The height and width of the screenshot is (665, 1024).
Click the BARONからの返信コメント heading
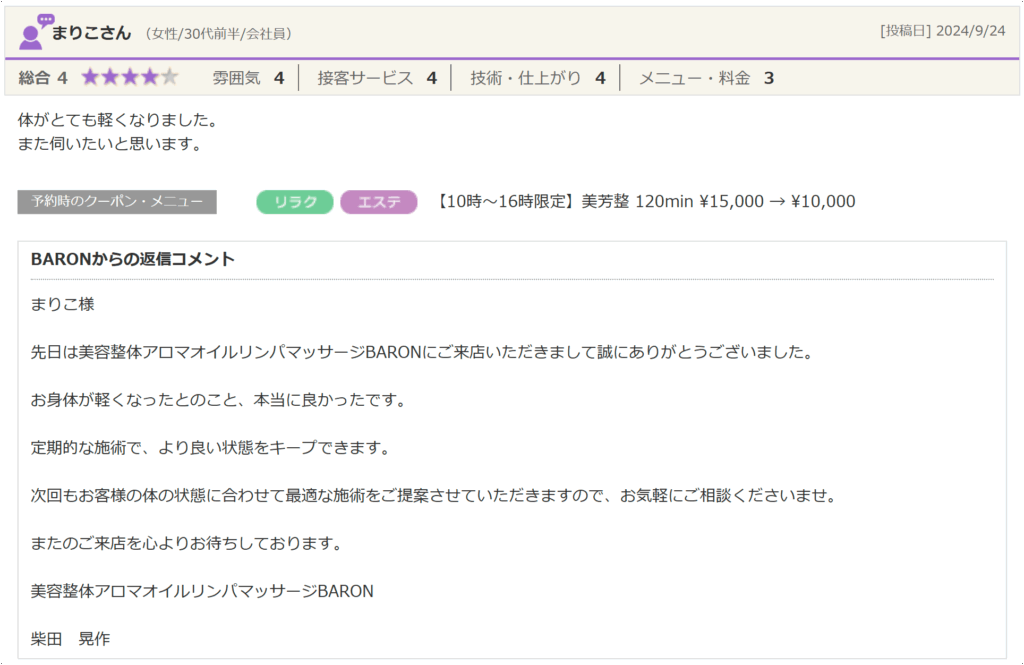click(x=133, y=259)
